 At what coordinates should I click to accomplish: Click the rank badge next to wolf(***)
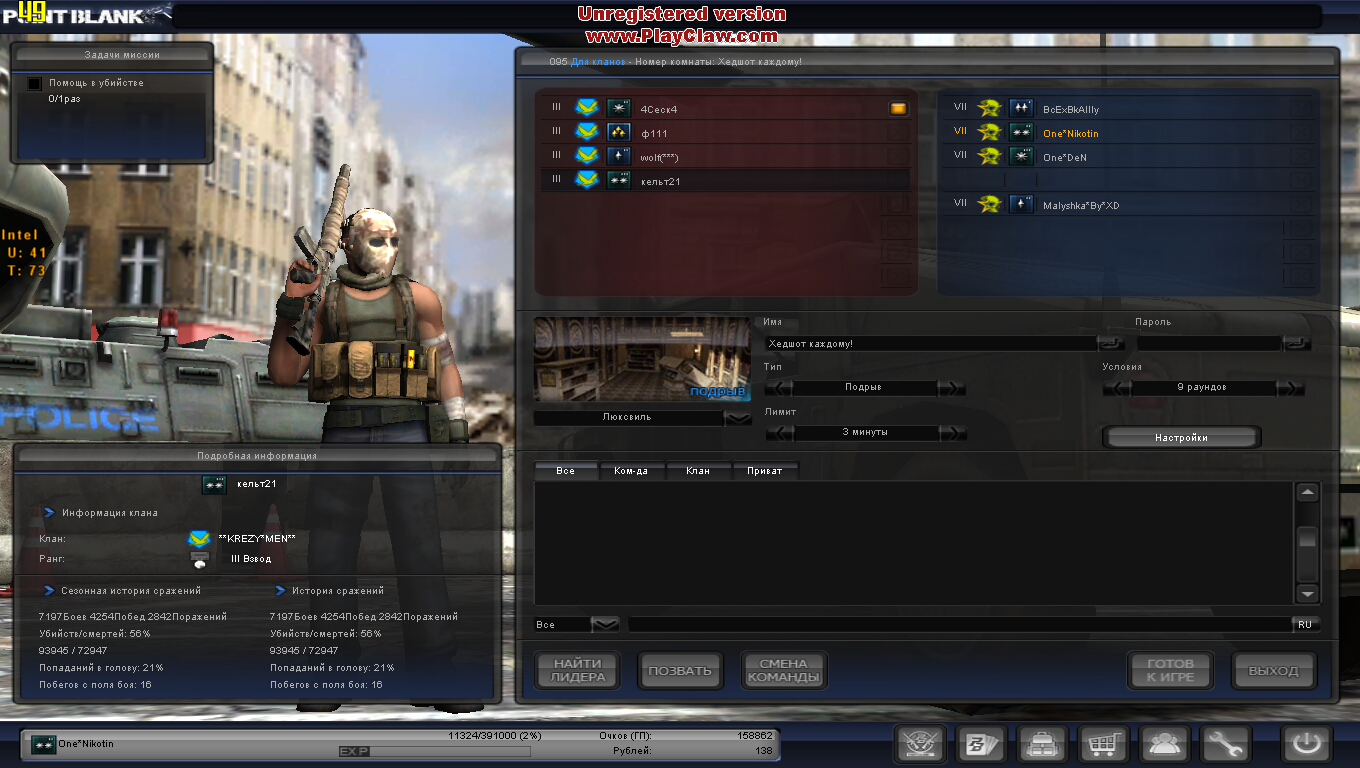point(619,156)
